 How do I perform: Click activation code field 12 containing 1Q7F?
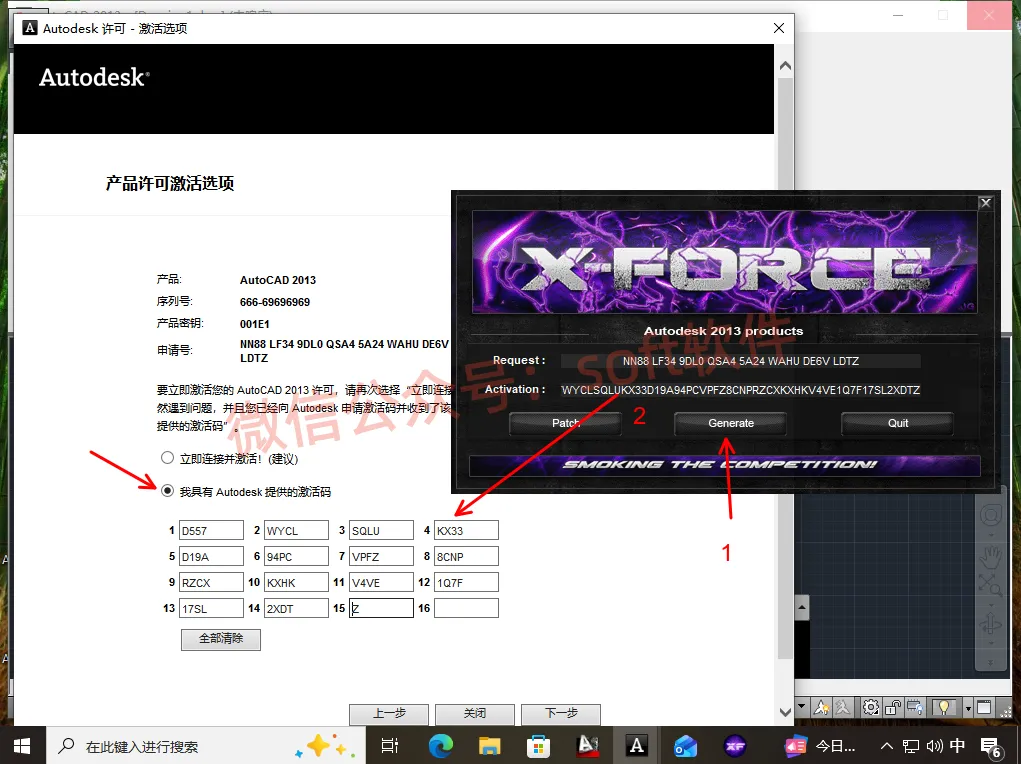pyautogui.click(x=466, y=582)
